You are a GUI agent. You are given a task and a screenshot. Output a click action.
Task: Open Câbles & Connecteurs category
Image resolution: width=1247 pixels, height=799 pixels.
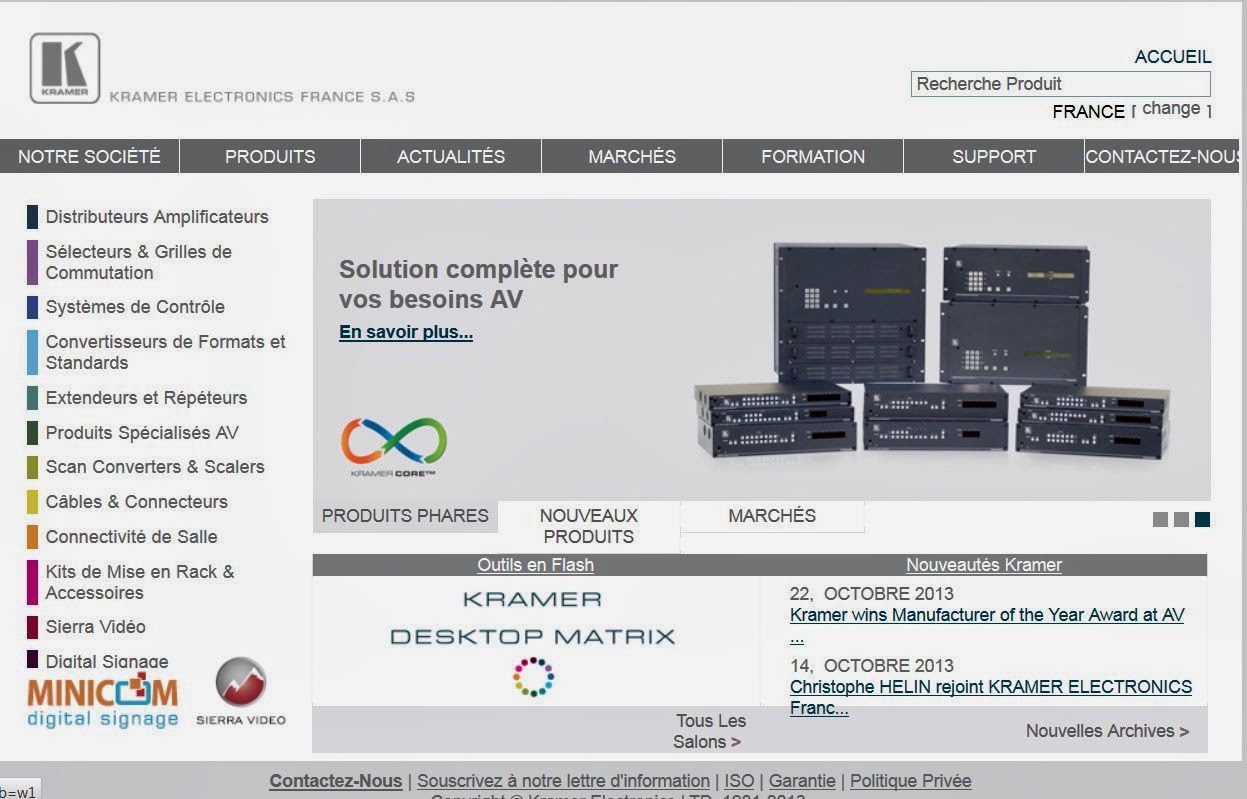pyautogui.click(x=136, y=502)
